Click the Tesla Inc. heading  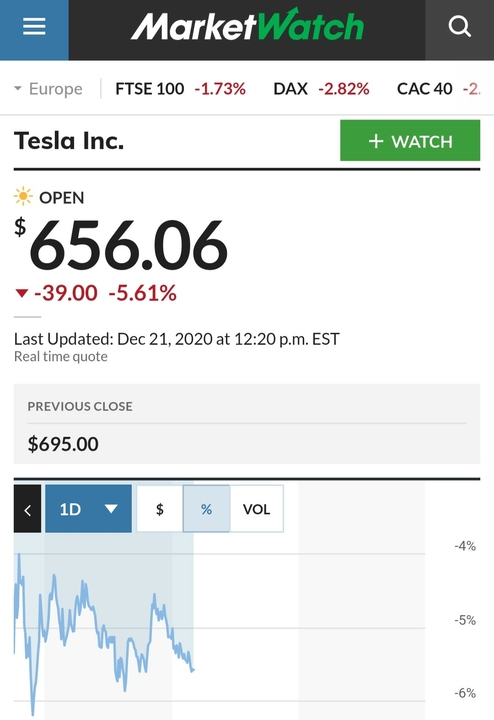pyautogui.click(x=69, y=141)
